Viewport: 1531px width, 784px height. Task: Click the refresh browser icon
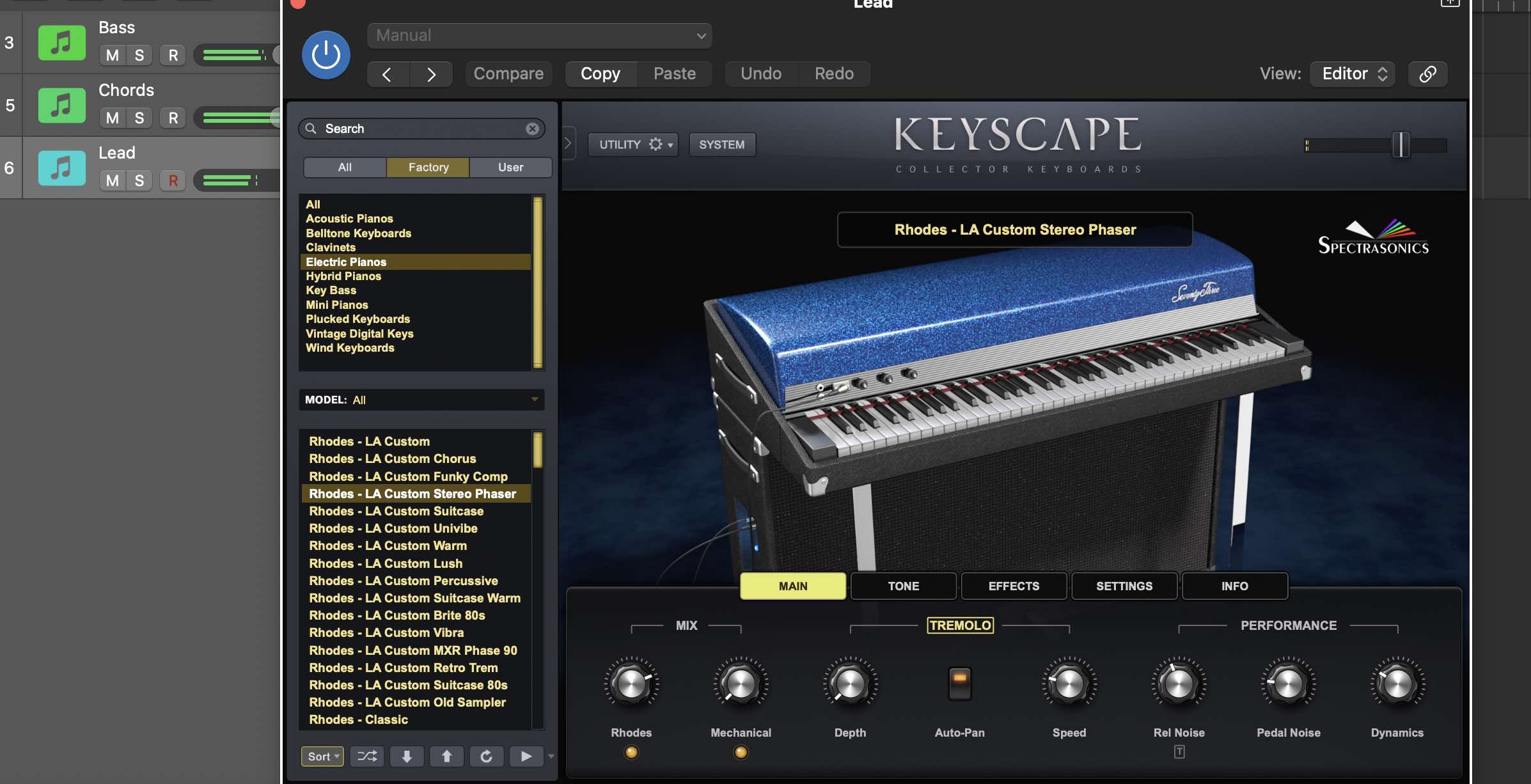coord(486,757)
